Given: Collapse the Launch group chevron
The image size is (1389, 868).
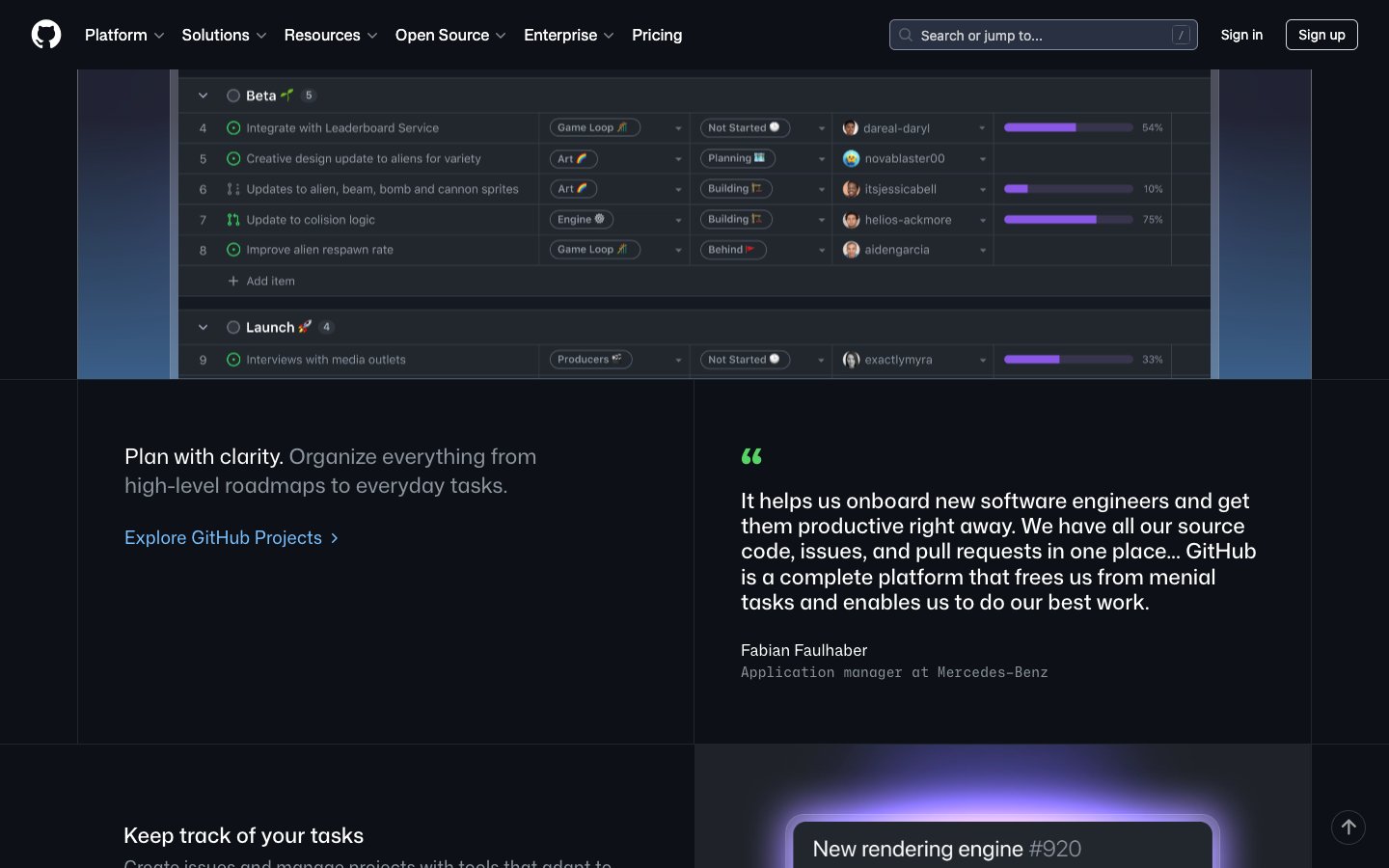Looking at the screenshot, I should [x=203, y=328].
